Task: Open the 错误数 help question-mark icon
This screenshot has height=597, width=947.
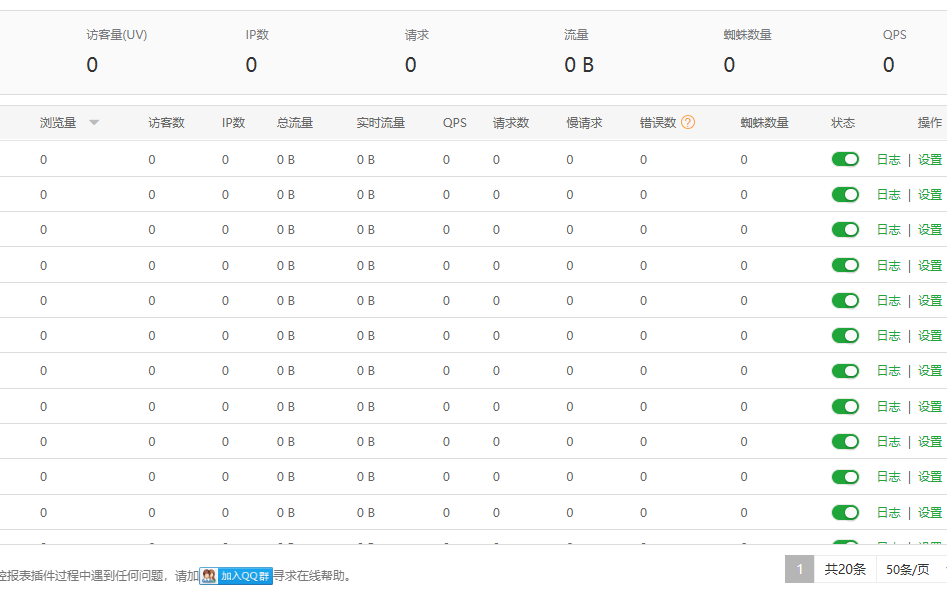Action: point(688,123)
